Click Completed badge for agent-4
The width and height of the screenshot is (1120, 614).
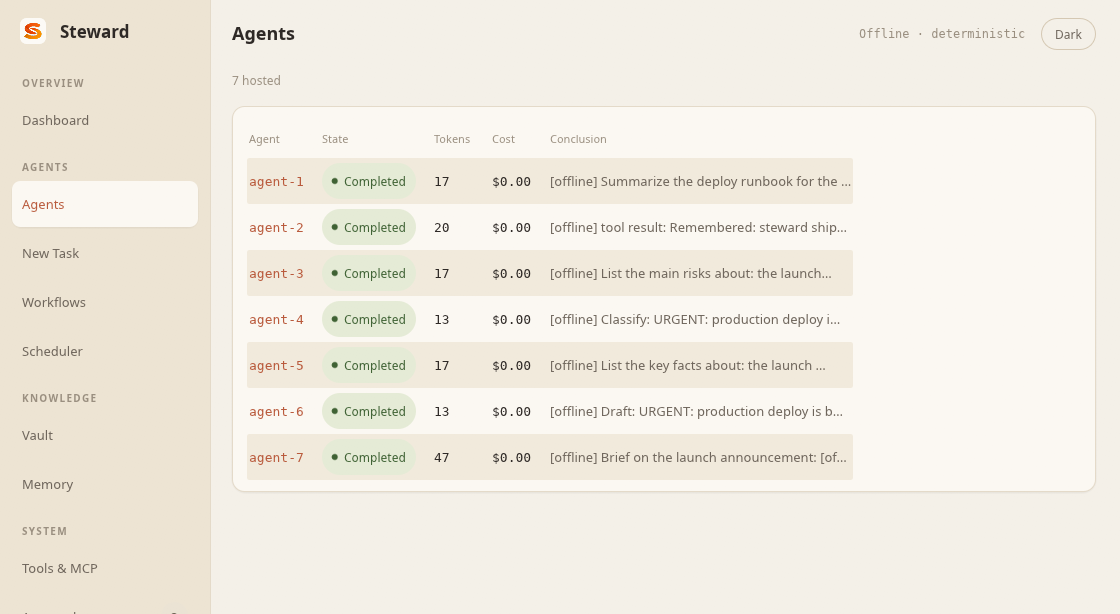pyautogui.click(x=369, y=319)
